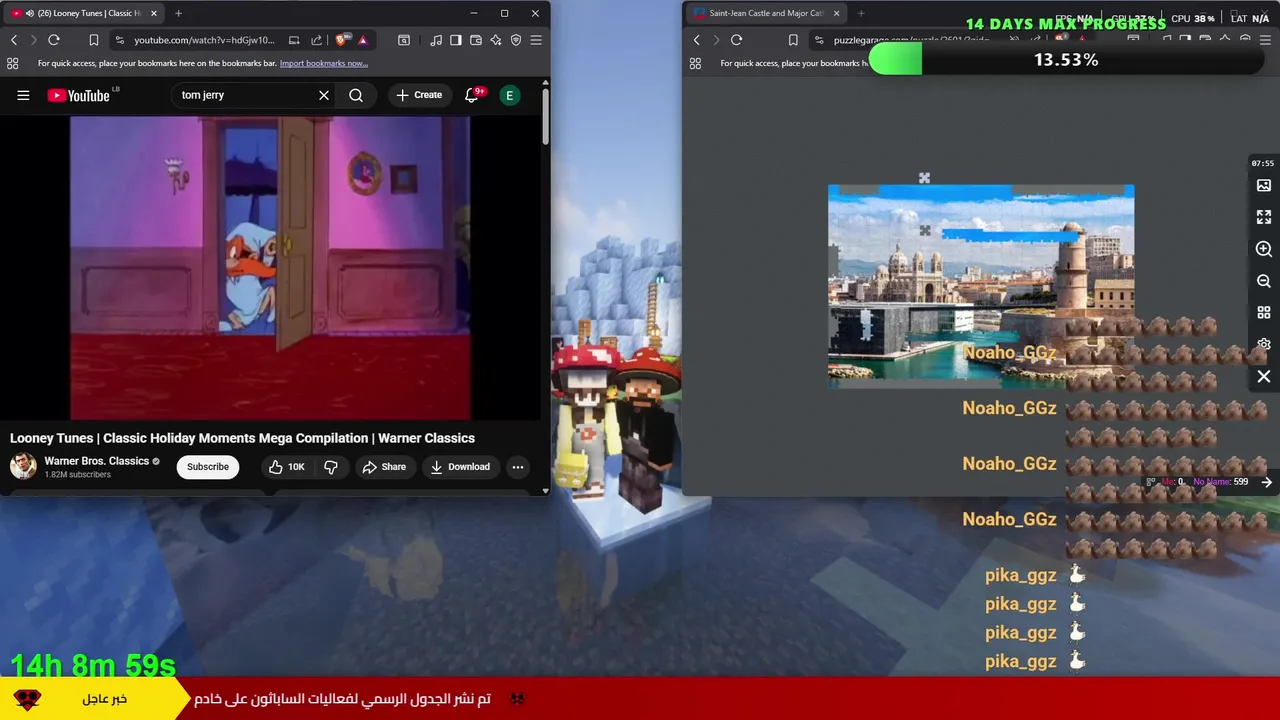Click the YouTube address bar URL
The width and height of the screenshot is (1280, 720).
(x=204, y=40)
